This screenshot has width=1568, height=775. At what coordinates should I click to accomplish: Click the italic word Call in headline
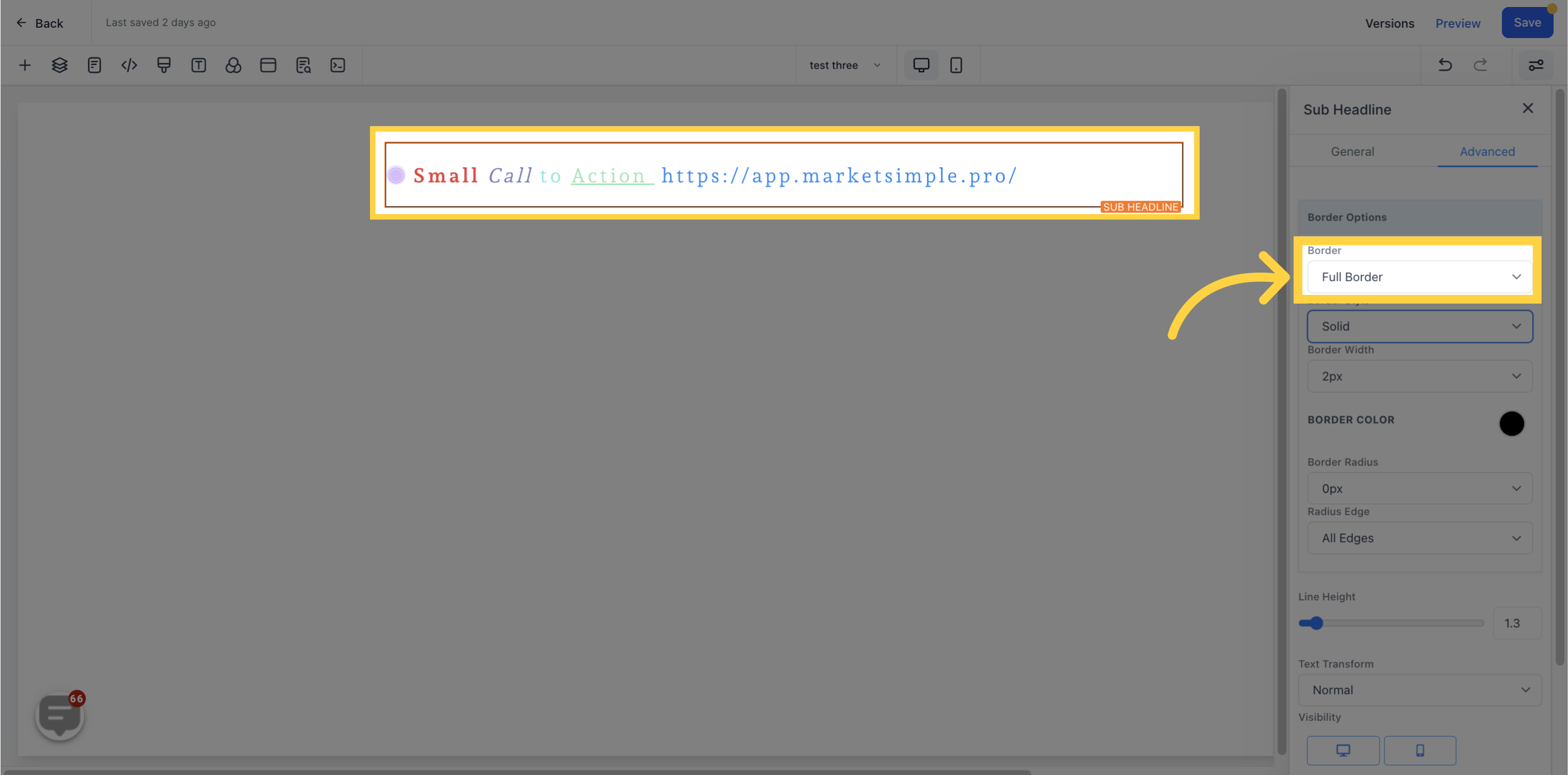coord(510,176)
